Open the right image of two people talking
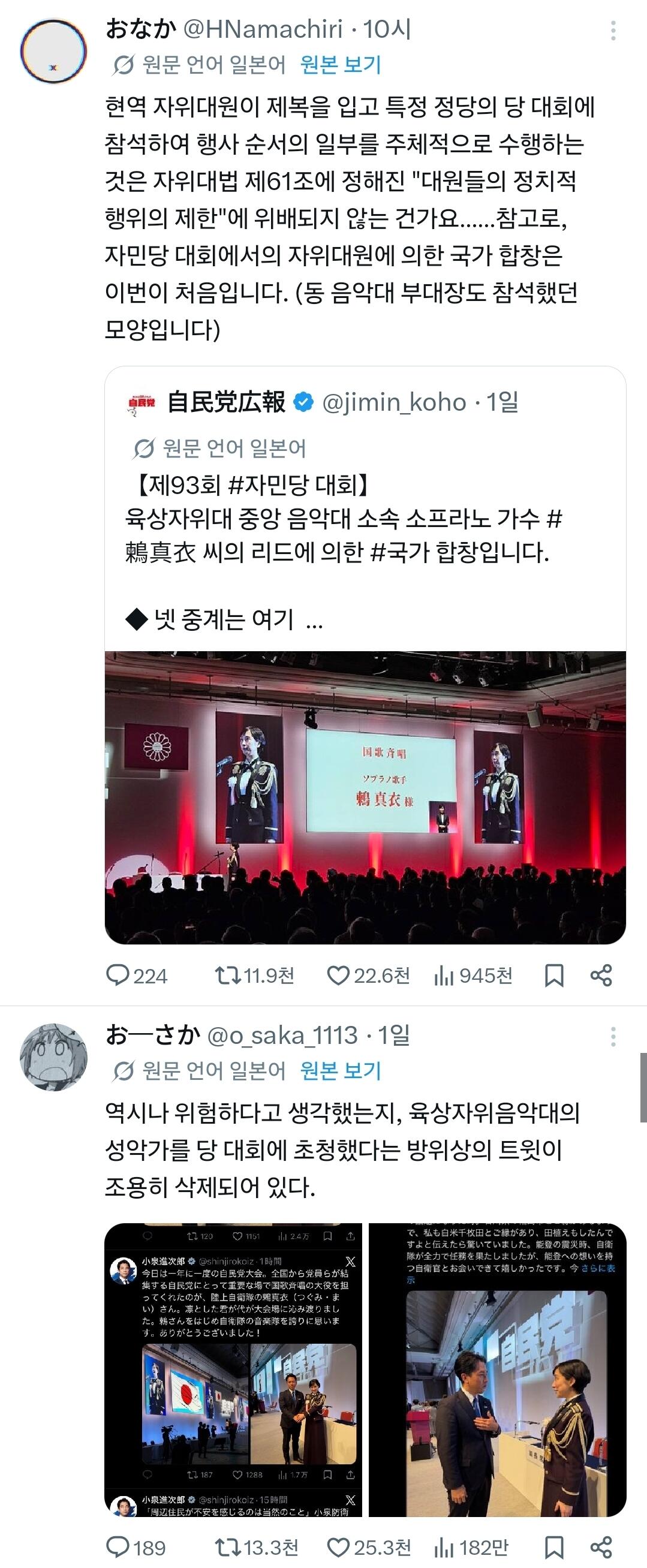647x1568 pixels. pyautogui.click(x=497, y=1370)
